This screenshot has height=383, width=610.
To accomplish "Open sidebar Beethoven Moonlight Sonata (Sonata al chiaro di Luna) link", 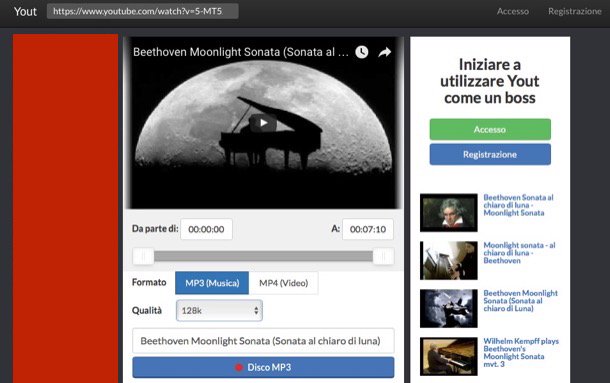I will pyautogui.click(x=521, y=301).
